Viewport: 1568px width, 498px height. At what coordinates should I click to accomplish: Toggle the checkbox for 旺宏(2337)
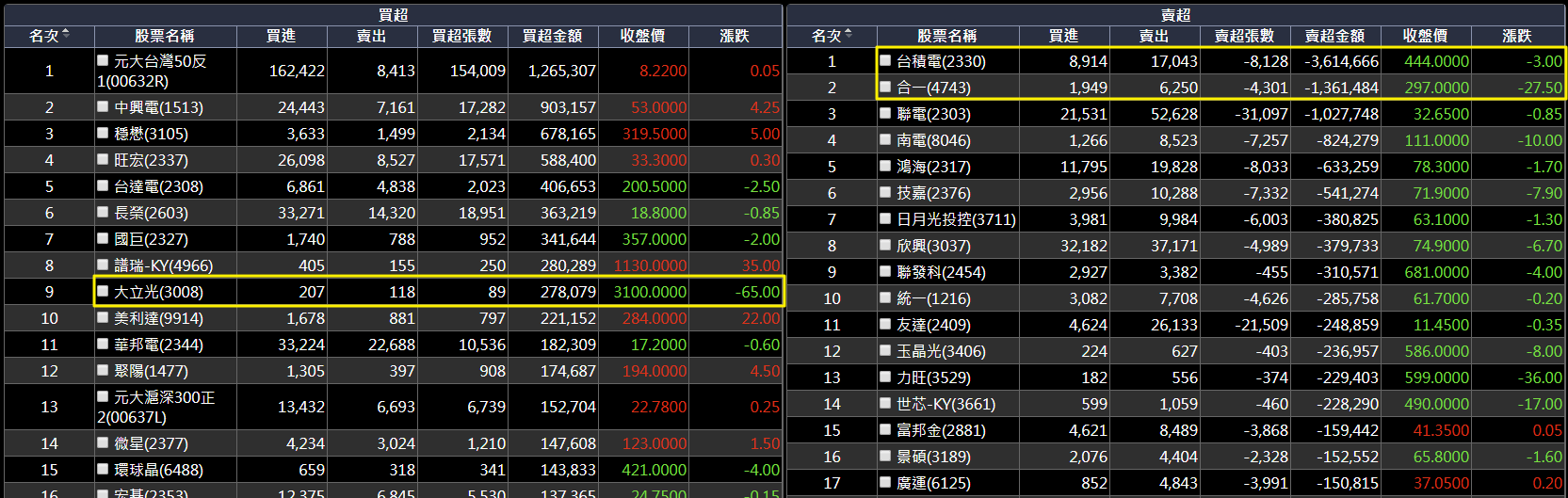[x=103, y=160]
